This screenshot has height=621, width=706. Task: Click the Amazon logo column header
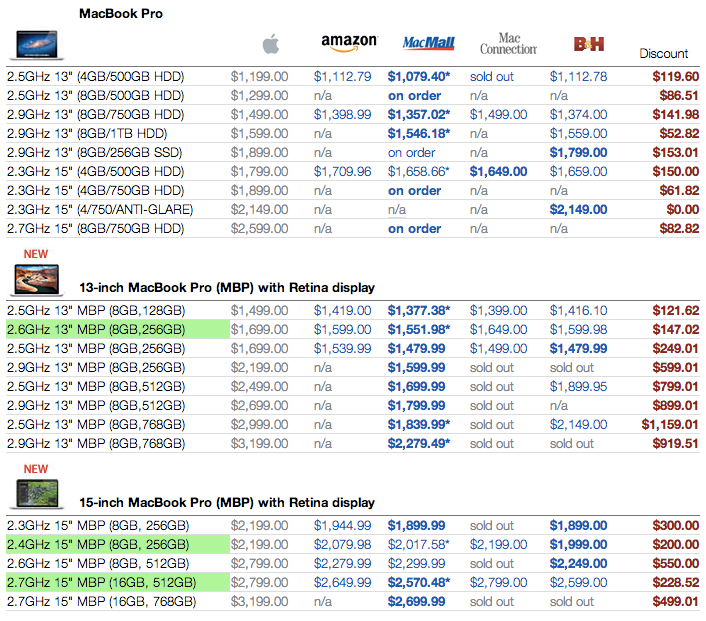coord(349,43)
